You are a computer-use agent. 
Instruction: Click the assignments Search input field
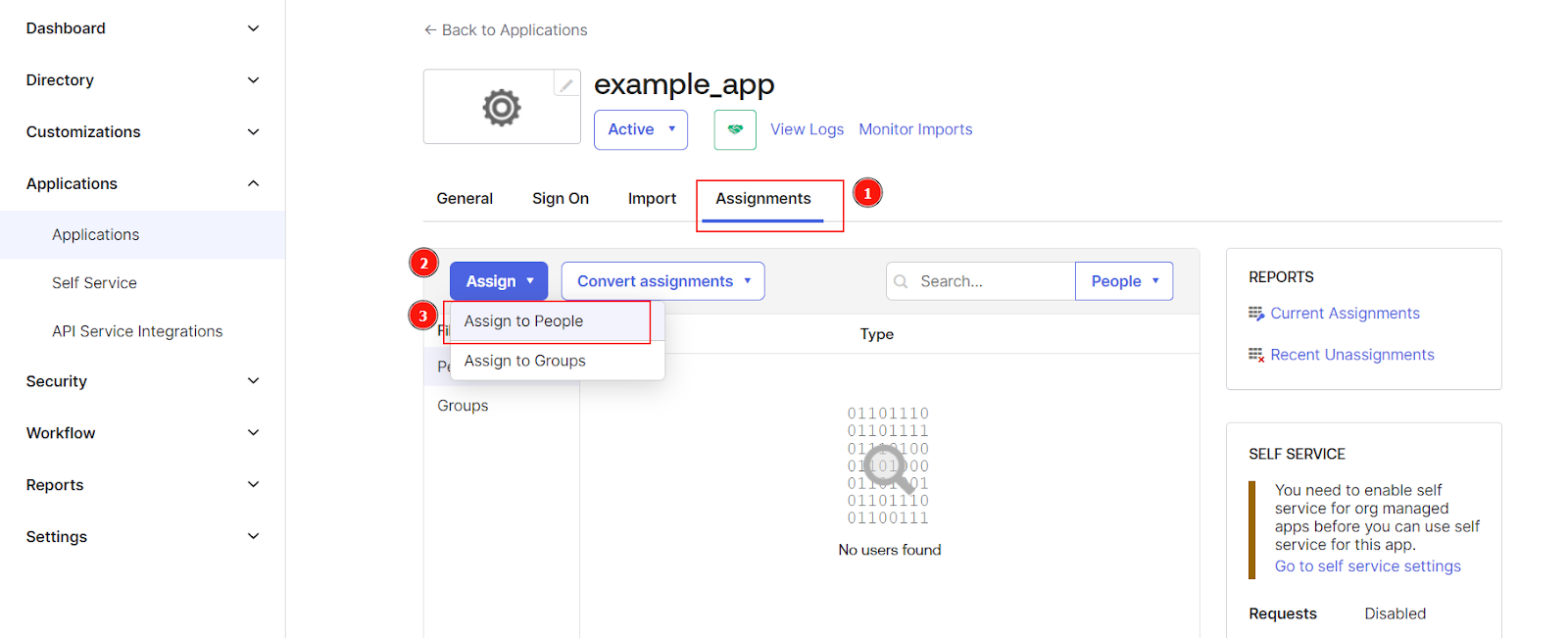[990, 281]
